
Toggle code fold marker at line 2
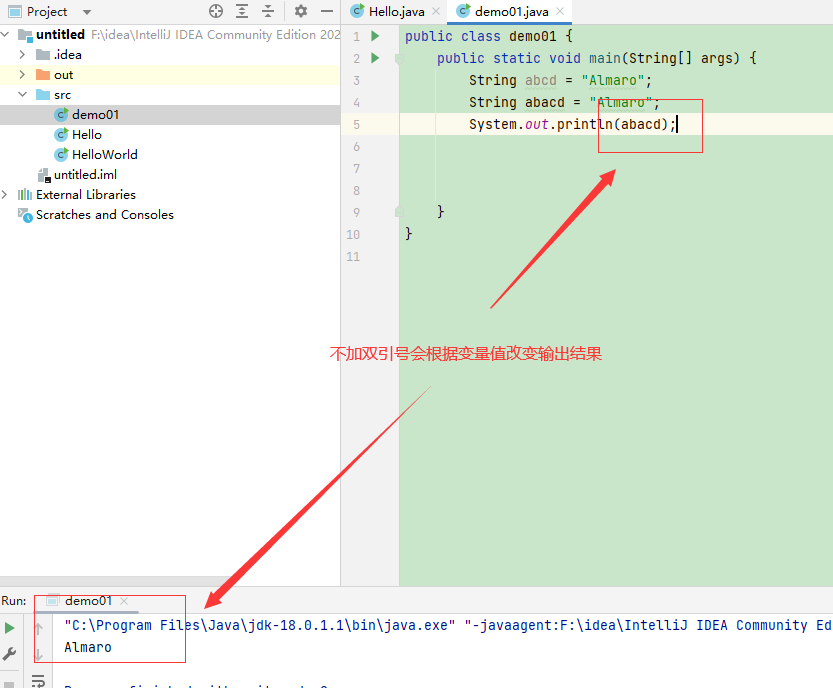click(400, 58)
